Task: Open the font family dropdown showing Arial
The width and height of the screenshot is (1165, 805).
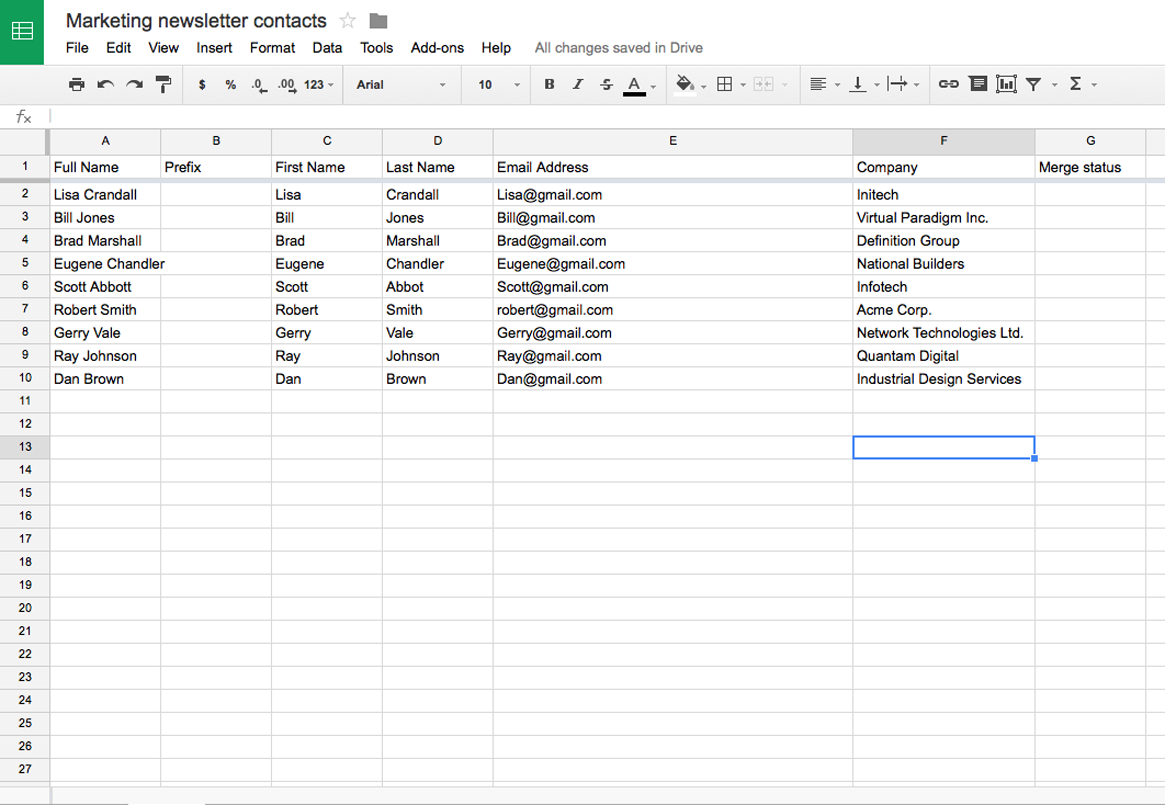Action: pyautogui.click(x=398, y=85)
